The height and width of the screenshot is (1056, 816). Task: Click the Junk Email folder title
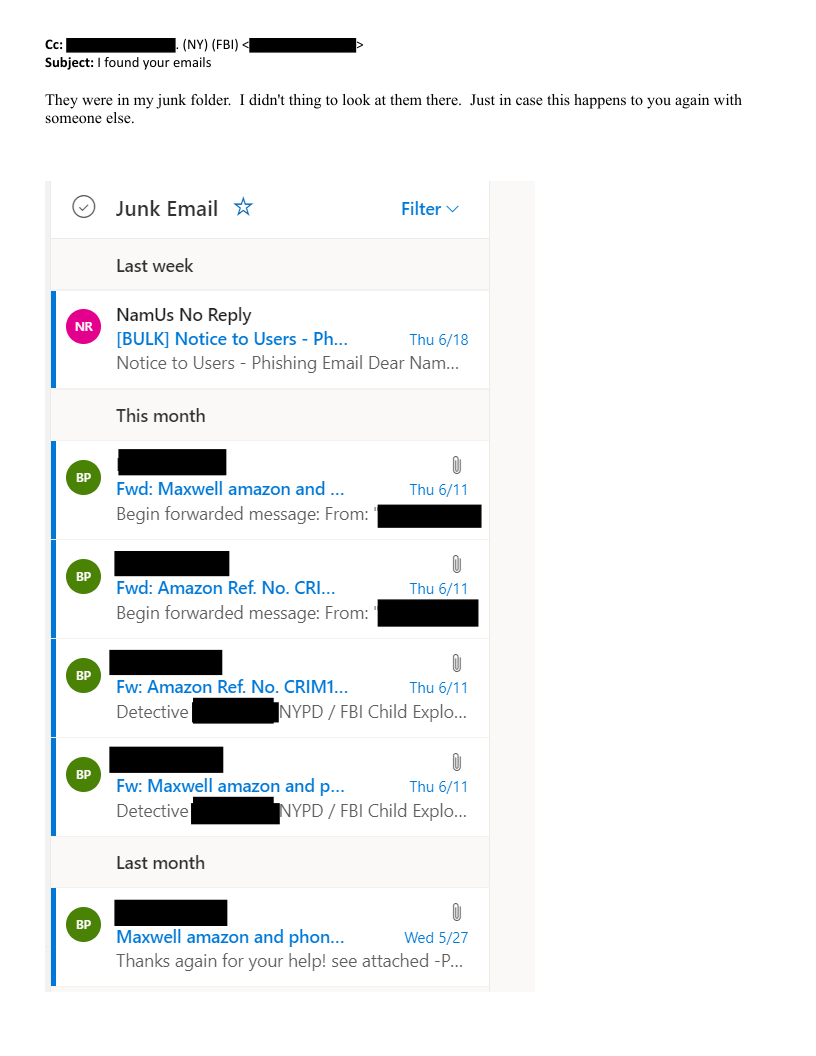pos(167,209)
